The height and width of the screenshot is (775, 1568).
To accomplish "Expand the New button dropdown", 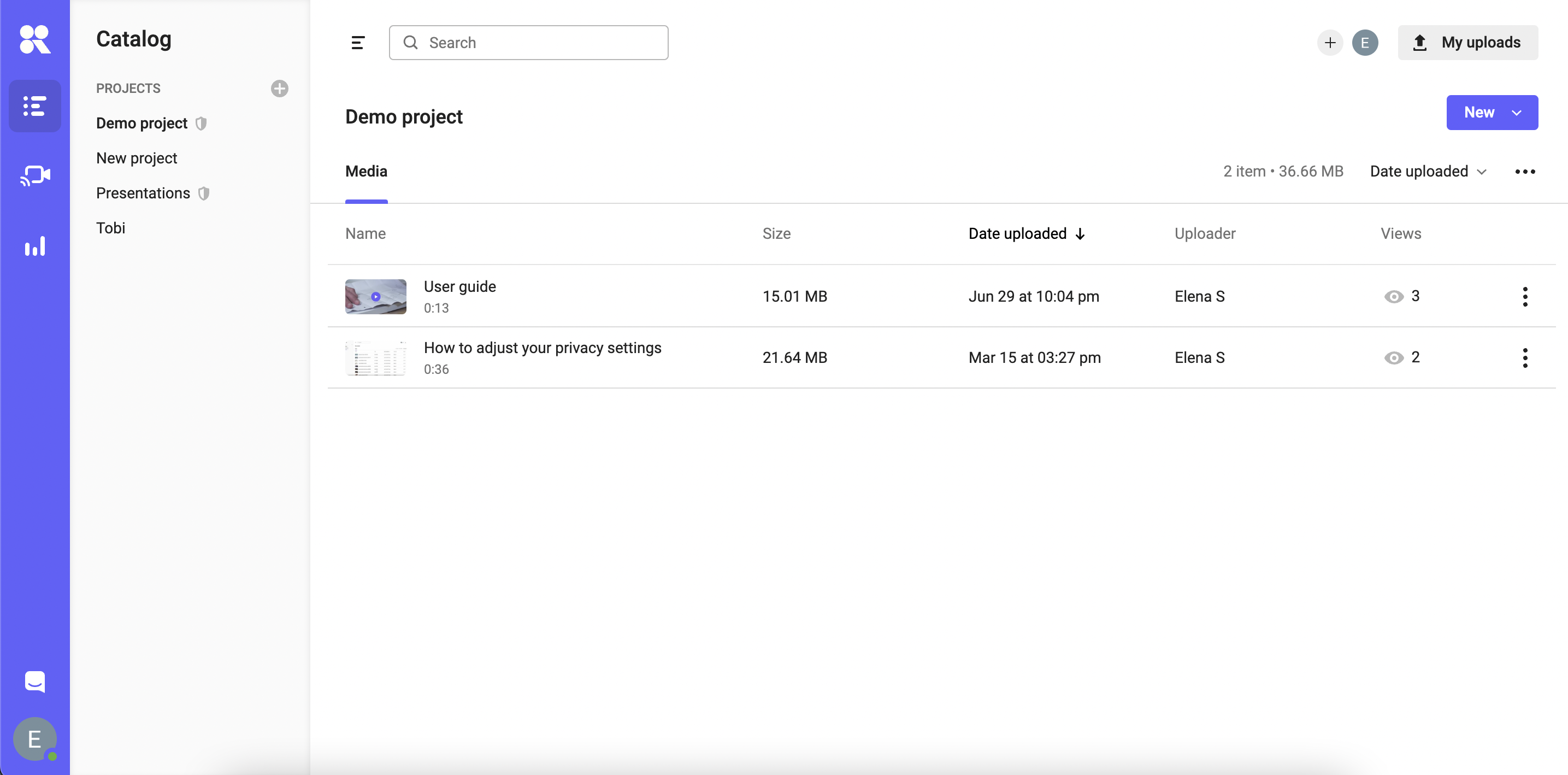I will [1516, 113].
